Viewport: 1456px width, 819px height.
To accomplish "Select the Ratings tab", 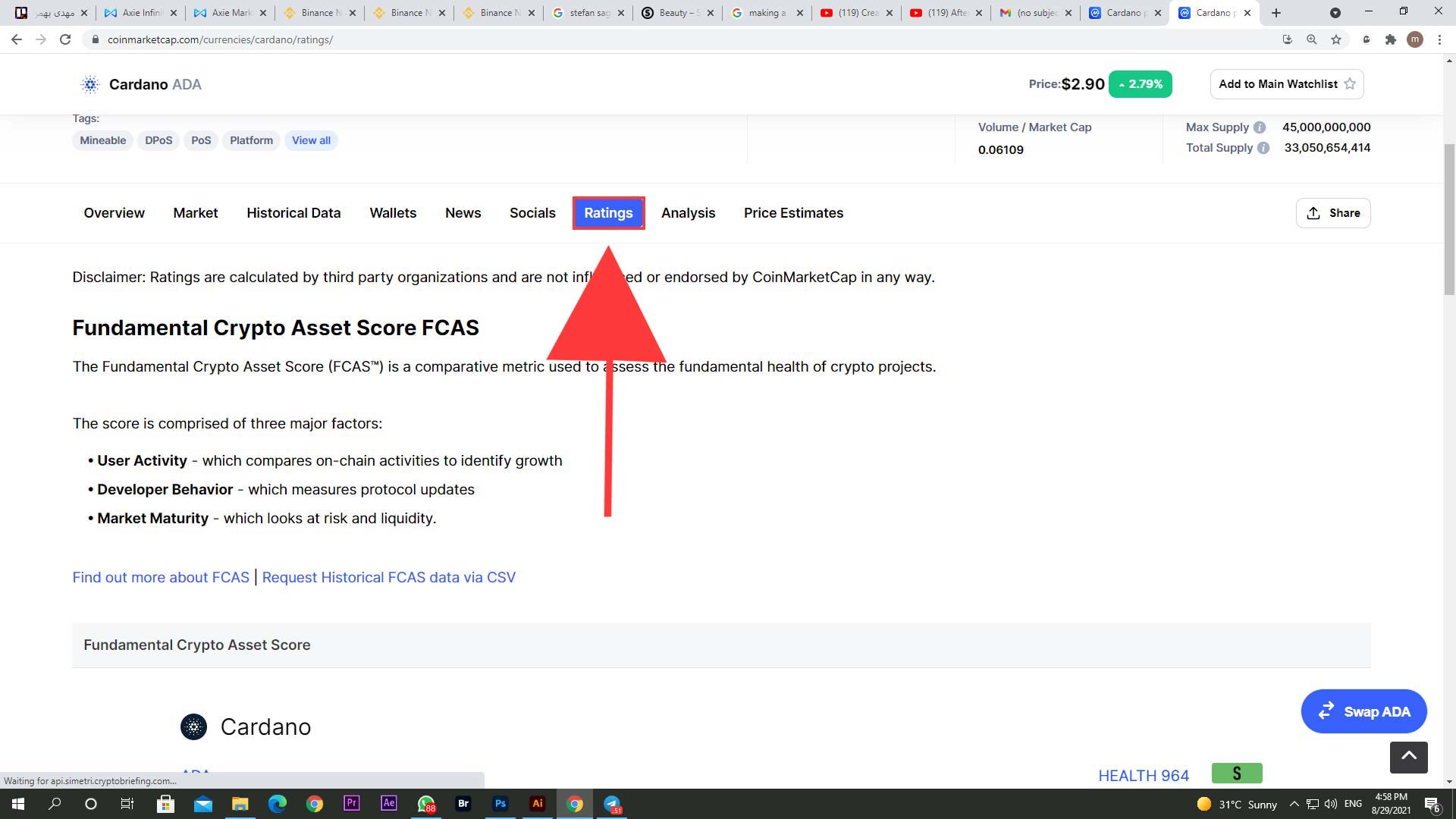I will [x=608, y=213].
